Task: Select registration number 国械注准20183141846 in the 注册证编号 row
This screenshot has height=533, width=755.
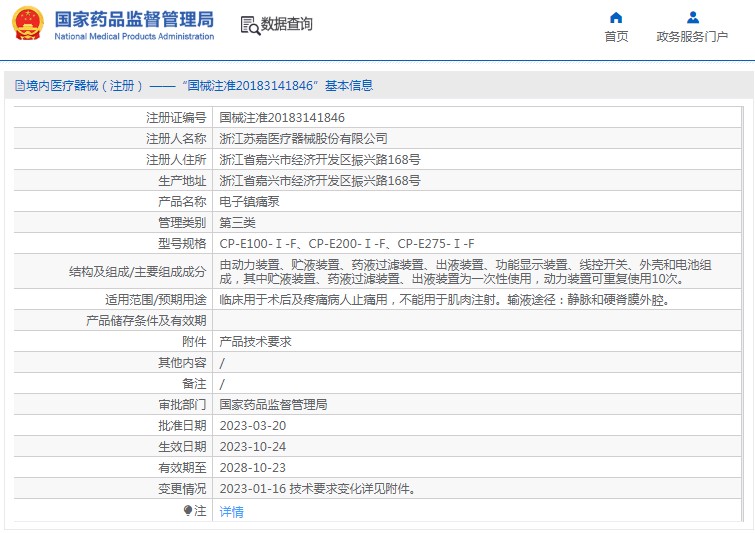Action: [282, 117]
